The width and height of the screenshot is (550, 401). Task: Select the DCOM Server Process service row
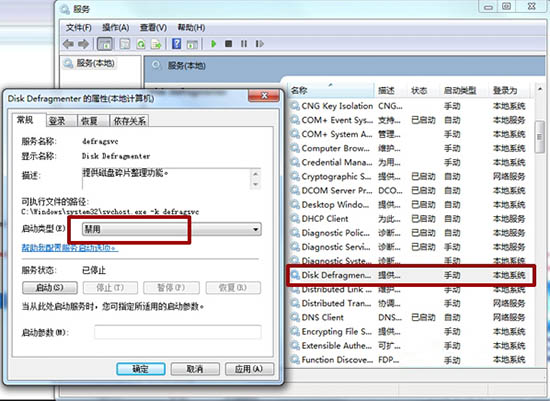[409, 191]
